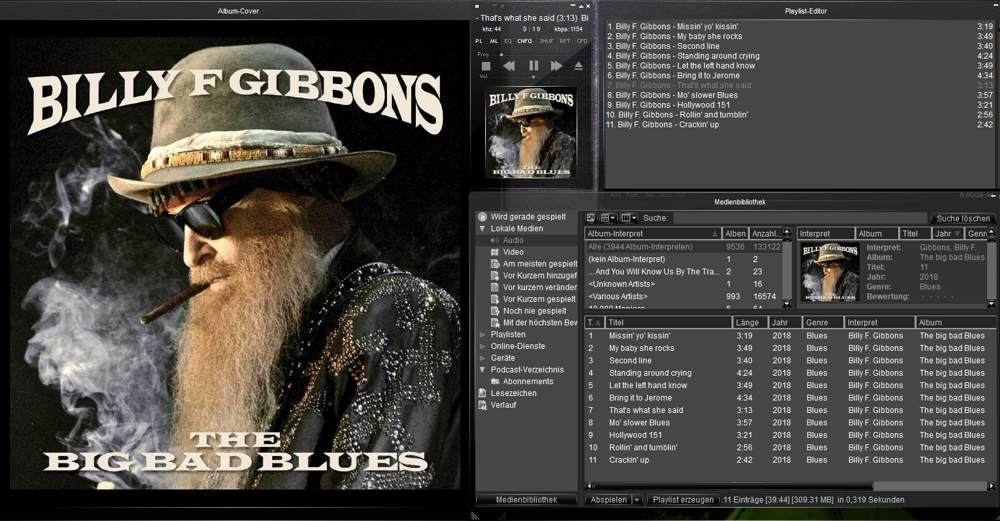Expand the Playlisten tree node
This screenshot has width=1000, height=521.
point(482,334)
